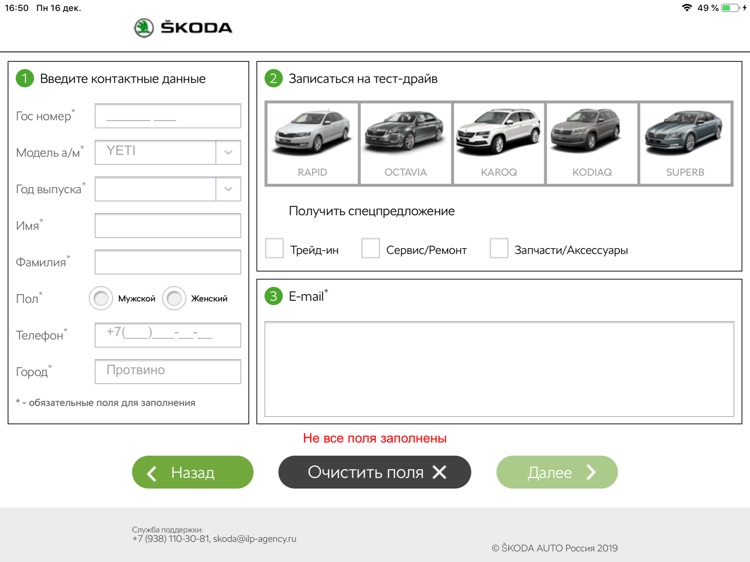Pick the SUPERB car tile
The height and width of the screenshot is (562, 750).
[x=685, y=143]
